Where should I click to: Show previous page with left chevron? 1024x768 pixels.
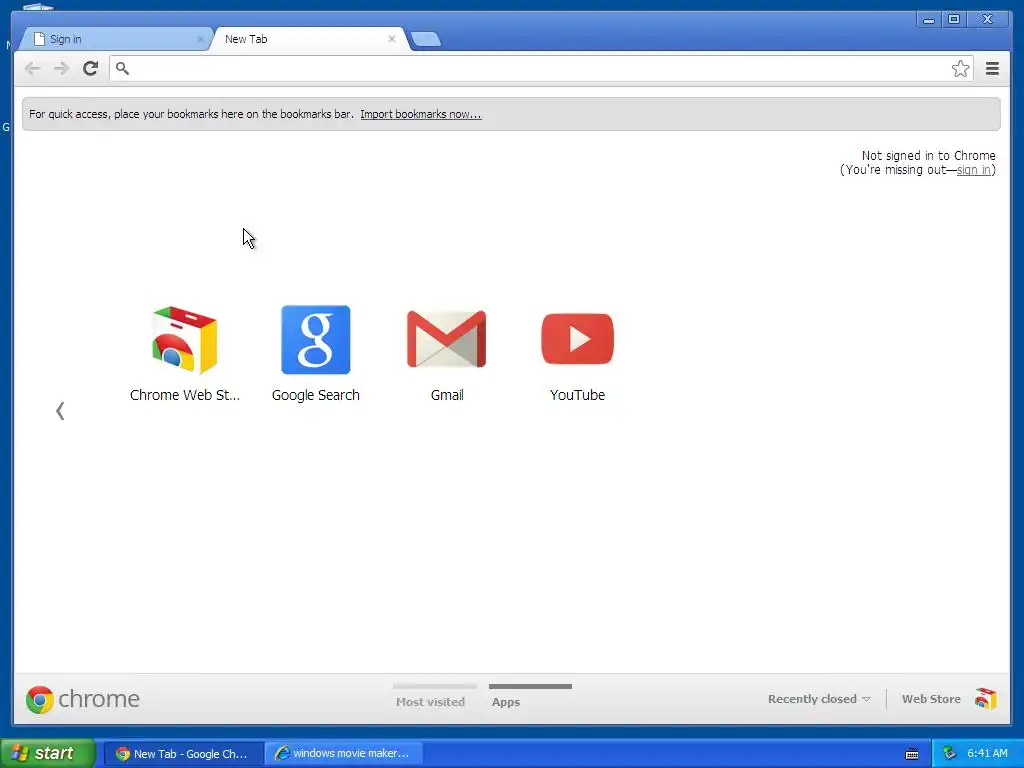coord(60,411)
